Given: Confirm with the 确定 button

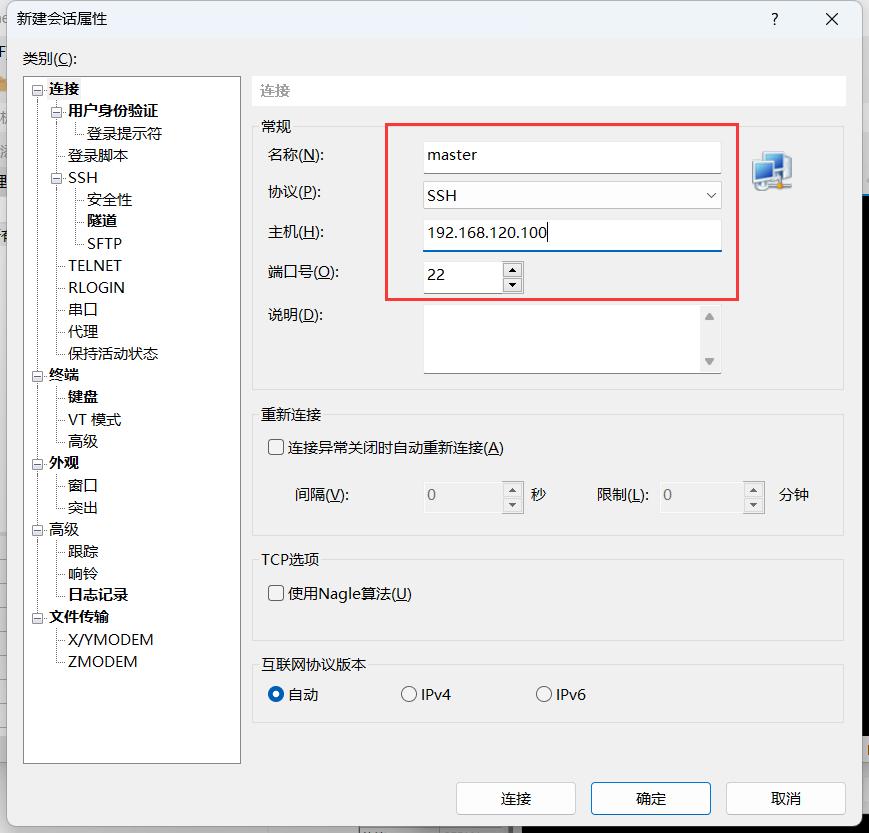Looking at the screenshot, I should [x=651, y=799].
